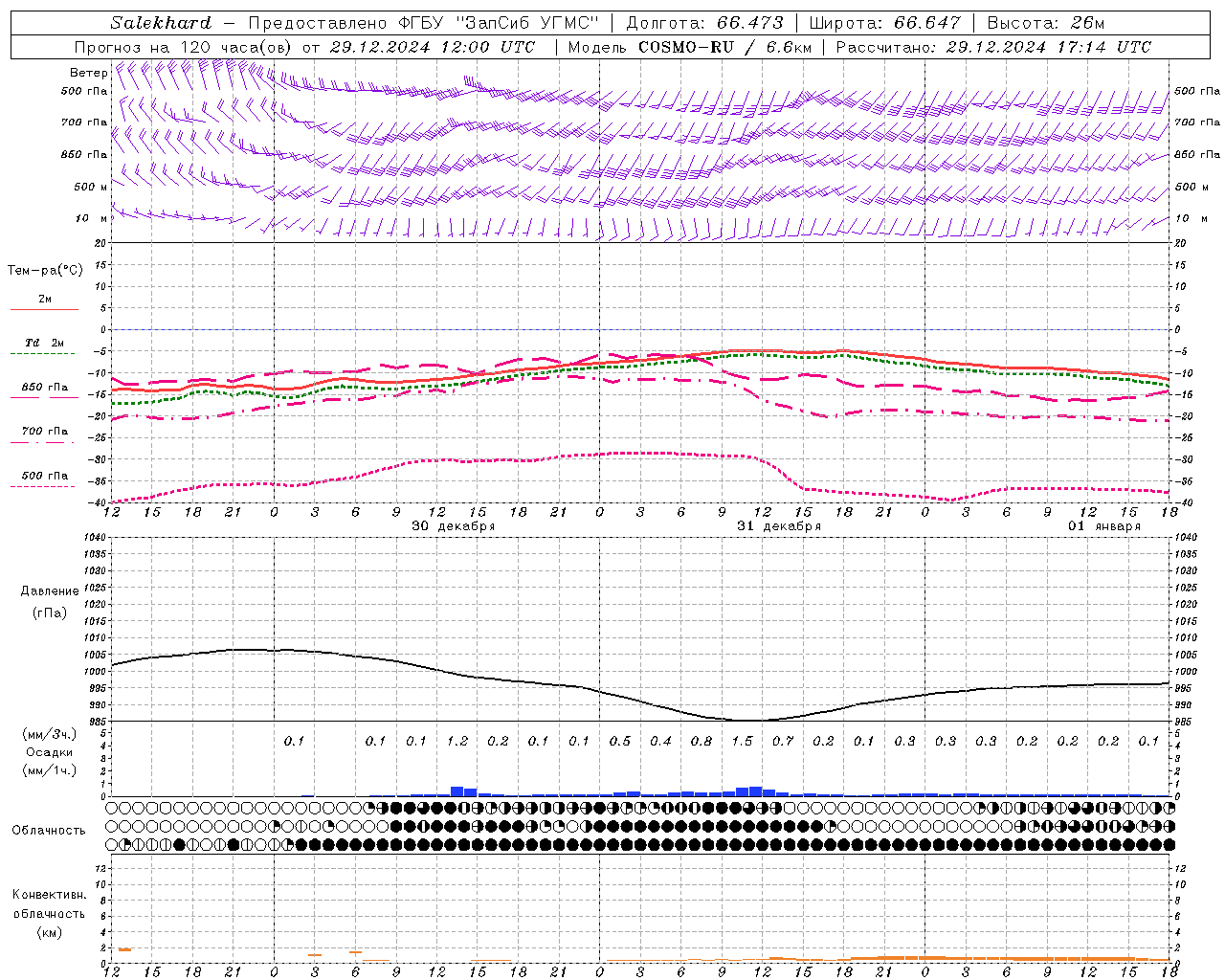
Task: Click the 1.5 precipitation value
Action: (743, 741)
